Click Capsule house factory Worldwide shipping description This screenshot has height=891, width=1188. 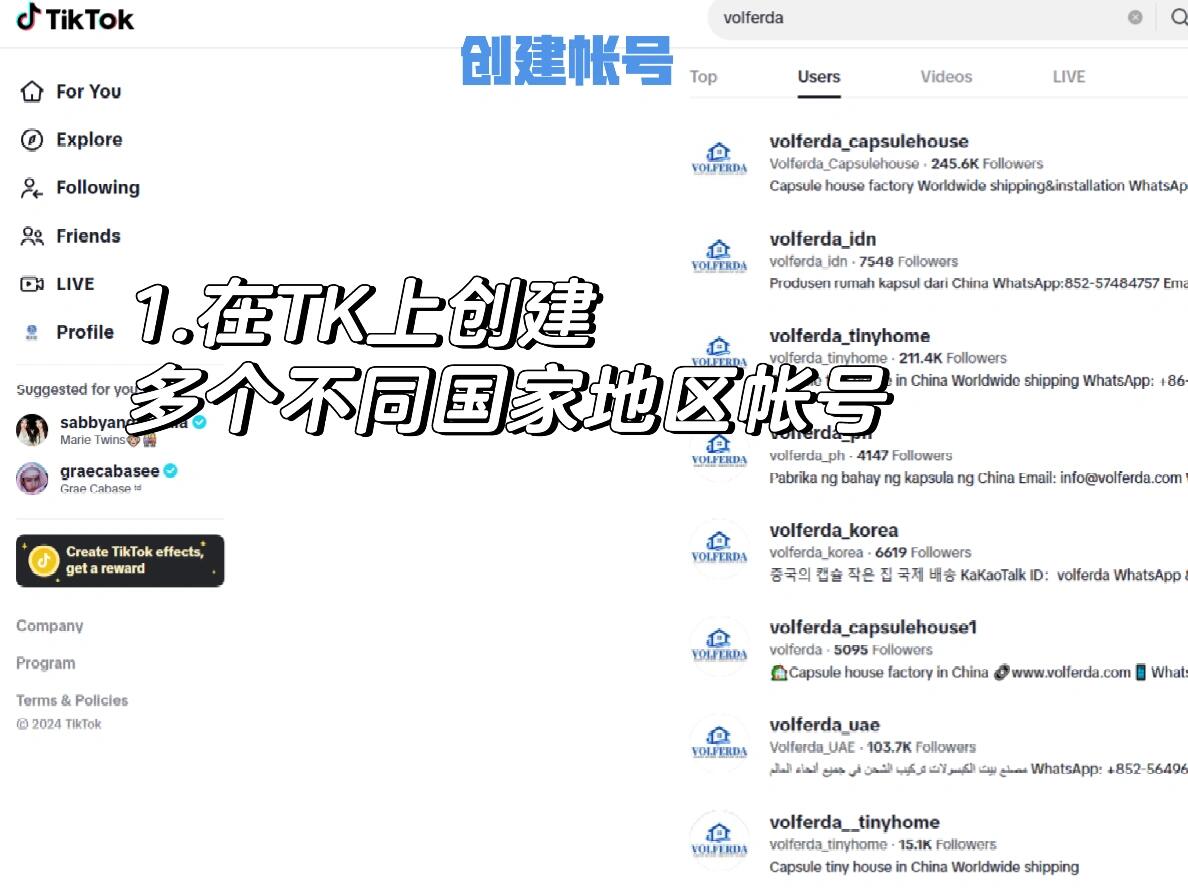click(x=978, y=186)
